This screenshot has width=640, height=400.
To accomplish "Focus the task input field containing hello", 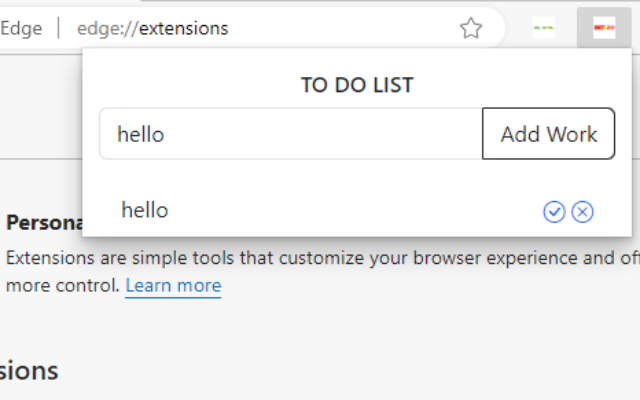I will [290, 134].
